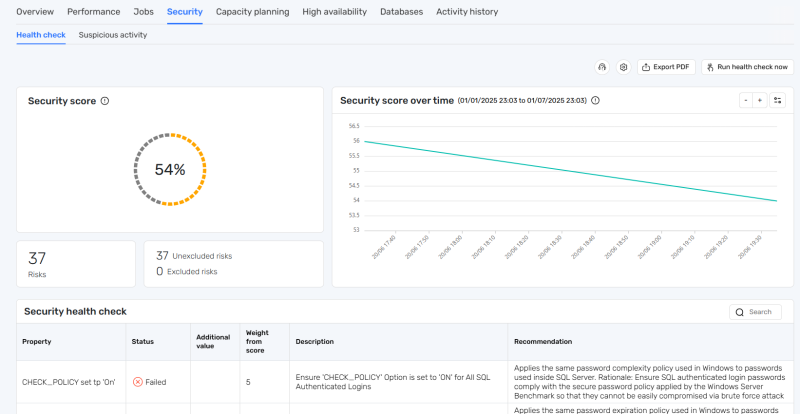Screen dimensions: 800x414
Task: Open health check settings gear
Action: tap(623, 67)
